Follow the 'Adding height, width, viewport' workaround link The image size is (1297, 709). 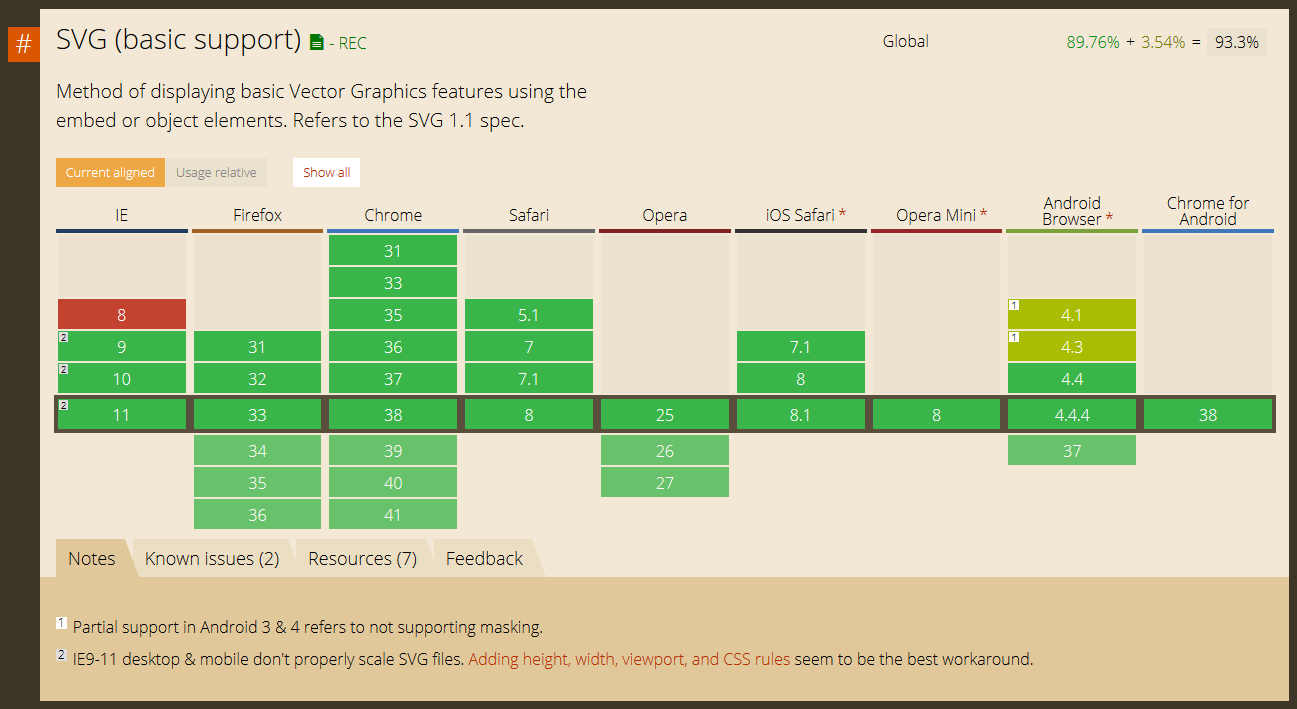(629, 659)
